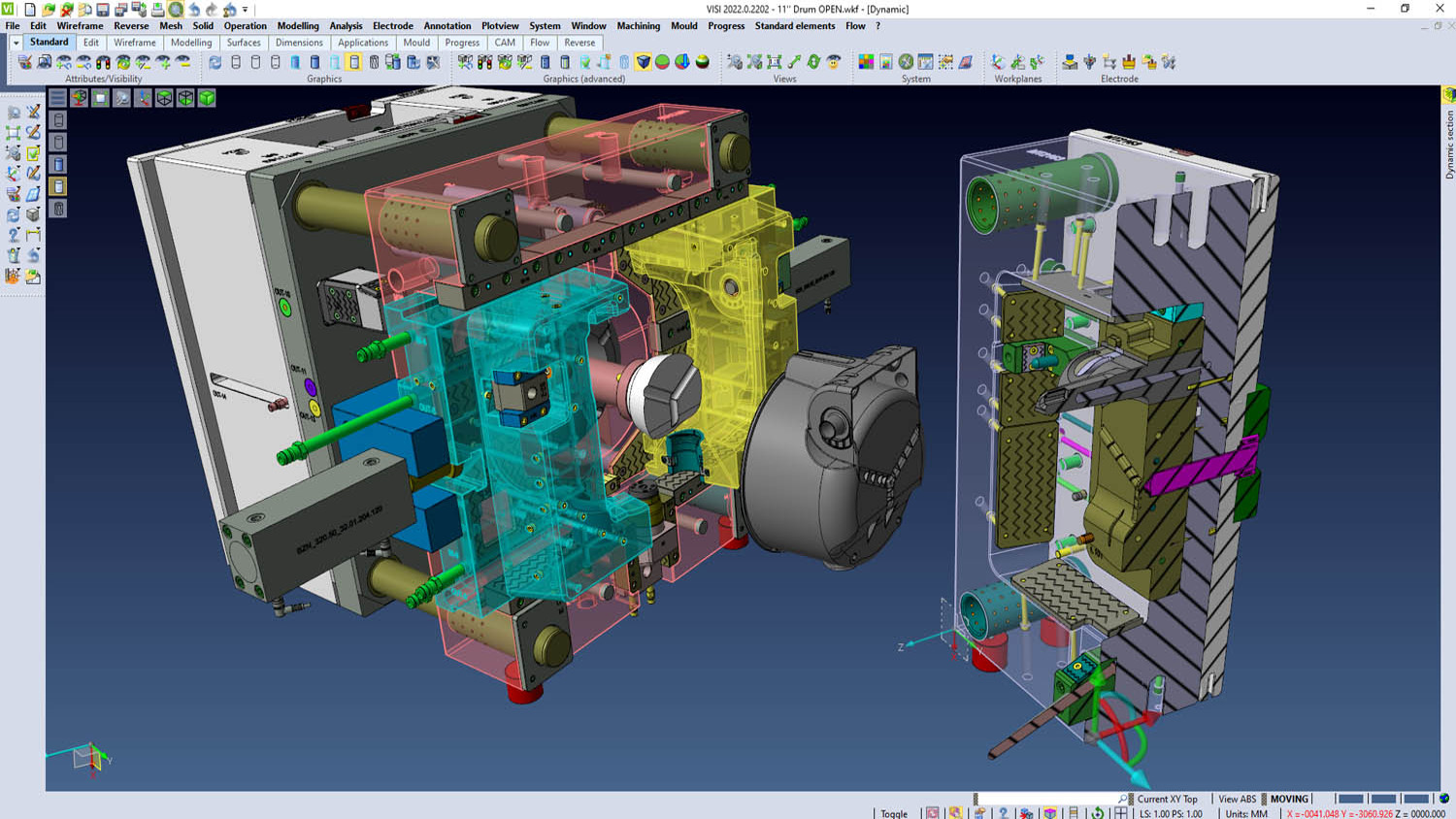Click the status bar search input field

1046,799
